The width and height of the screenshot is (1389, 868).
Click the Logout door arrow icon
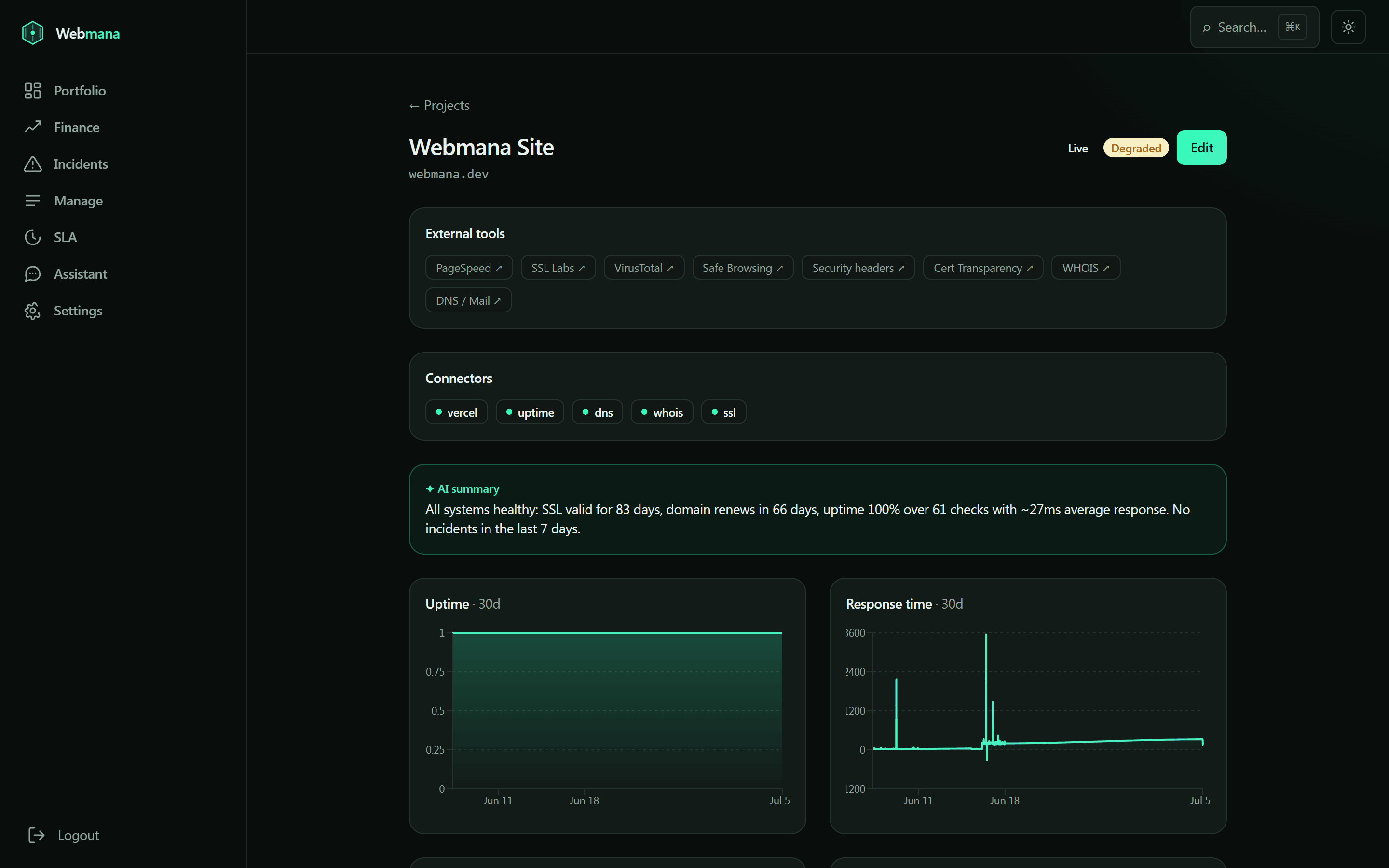pos(36,835)
